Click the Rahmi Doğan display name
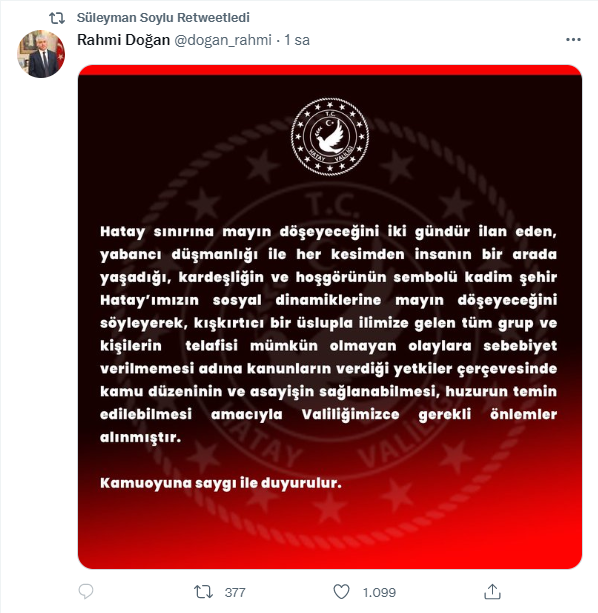598x613 pixels. (x=124, y=40)
